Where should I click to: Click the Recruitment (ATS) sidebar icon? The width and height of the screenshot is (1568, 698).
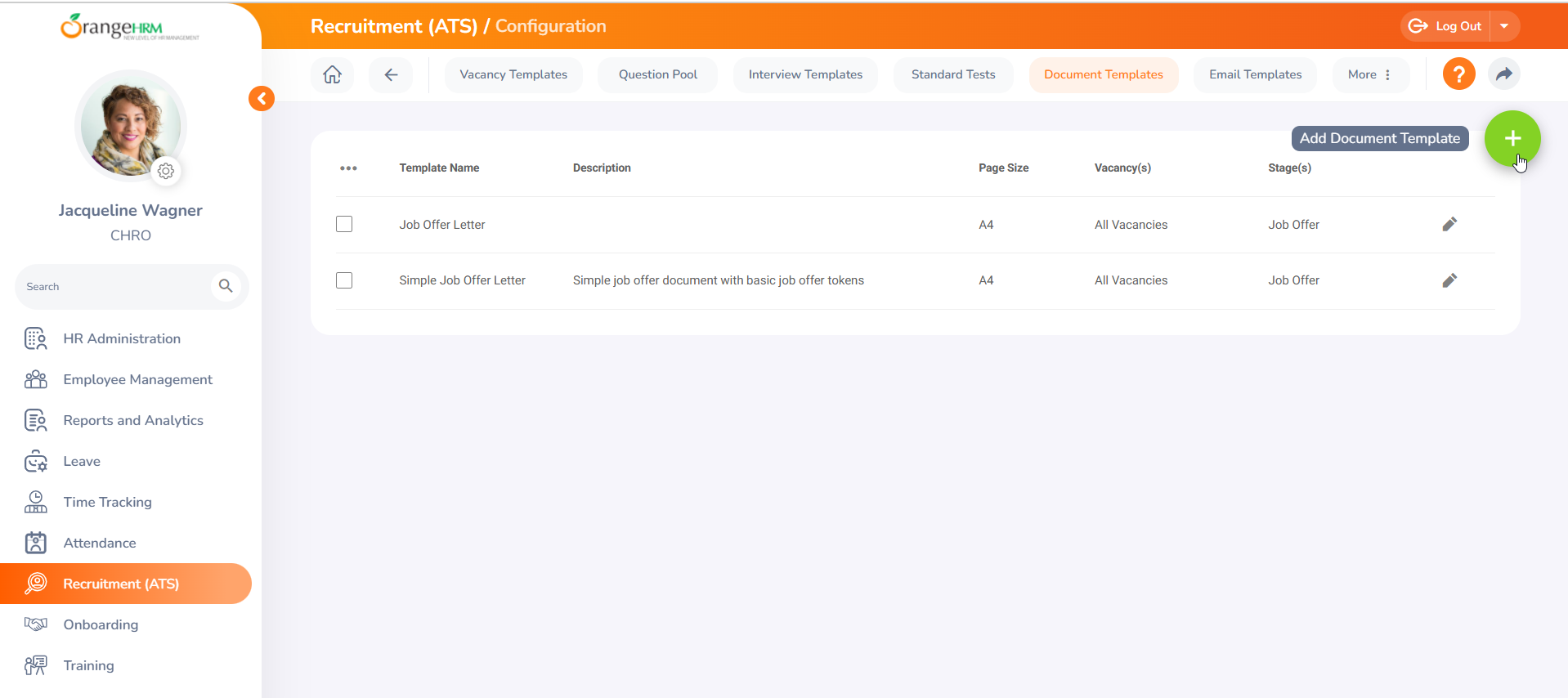point(36,584)
